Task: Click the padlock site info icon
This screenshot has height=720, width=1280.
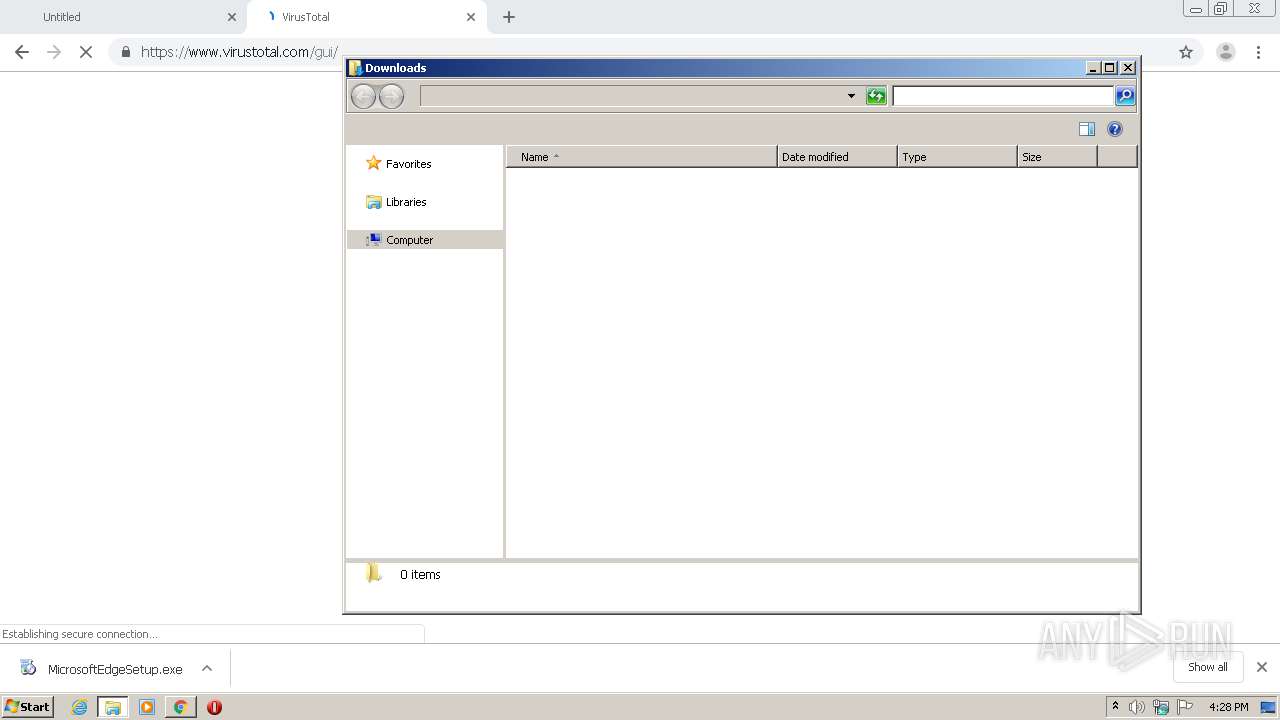Action: [125, 52]
